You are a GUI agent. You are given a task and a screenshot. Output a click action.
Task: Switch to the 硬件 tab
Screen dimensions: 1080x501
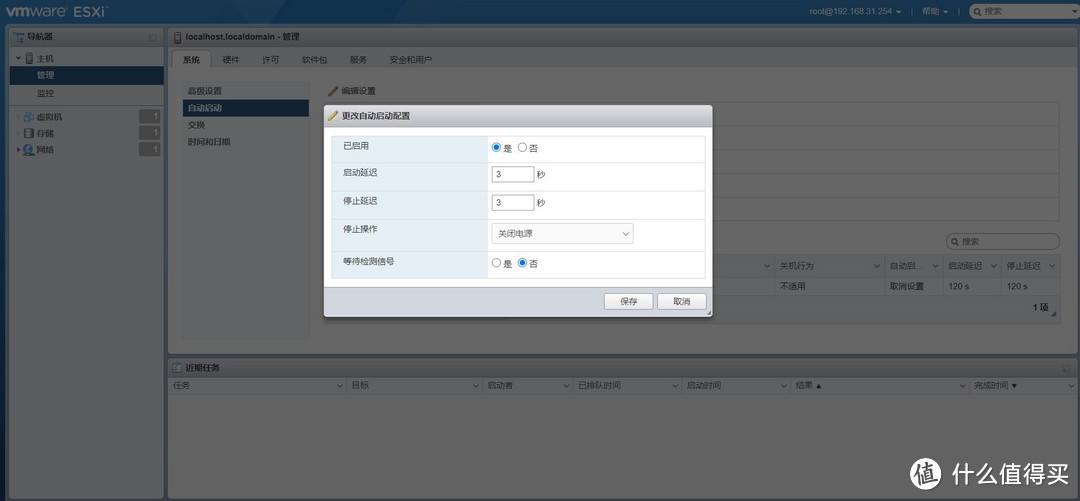(231, 60)
